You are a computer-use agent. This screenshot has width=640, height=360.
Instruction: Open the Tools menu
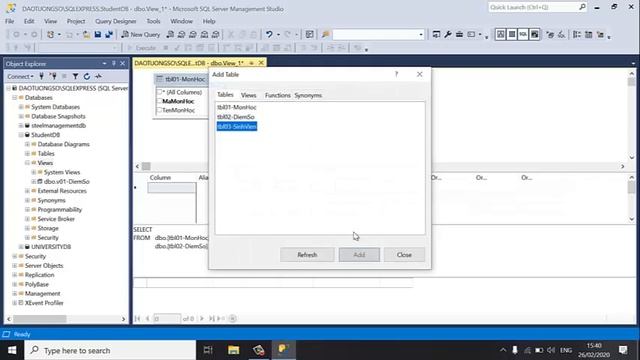[x=153, y=21]
